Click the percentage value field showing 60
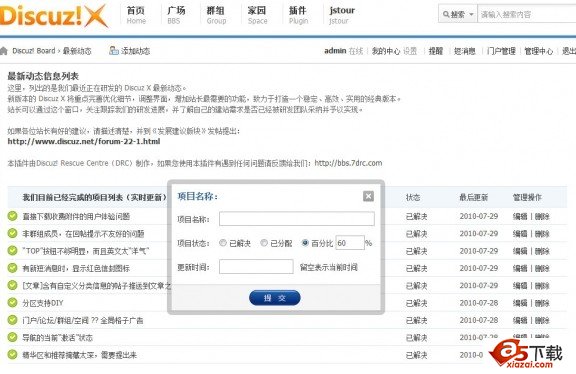The height and width of the screenshot is (374, 576). (350, 243)
